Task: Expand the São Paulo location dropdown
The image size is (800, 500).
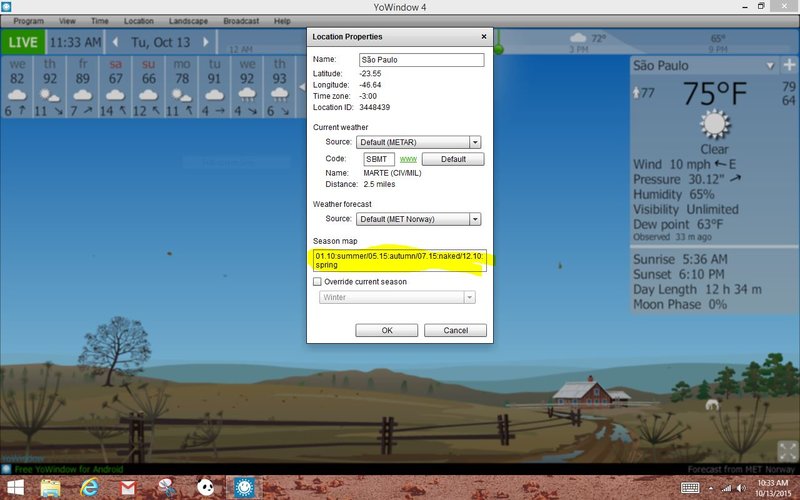Action: [x=770, y=66]
